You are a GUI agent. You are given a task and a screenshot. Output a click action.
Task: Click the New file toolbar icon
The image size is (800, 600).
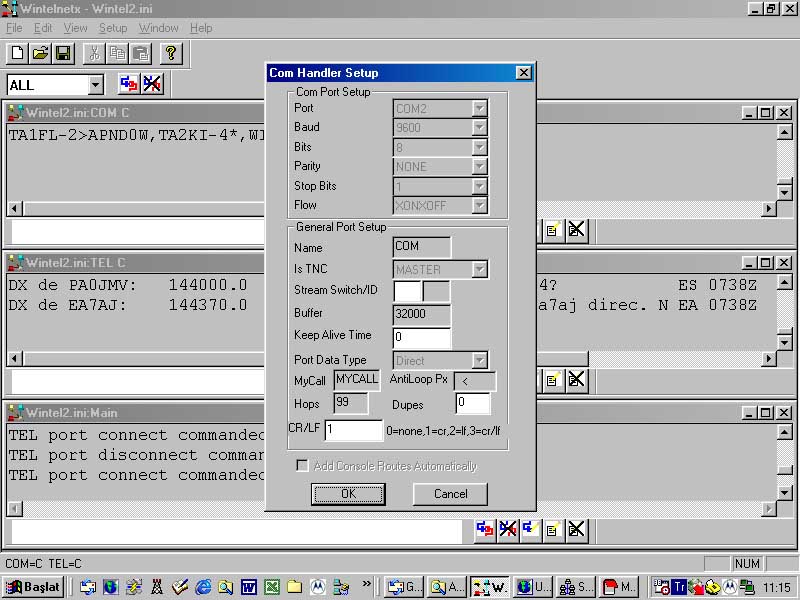click(x=17, y=53)
